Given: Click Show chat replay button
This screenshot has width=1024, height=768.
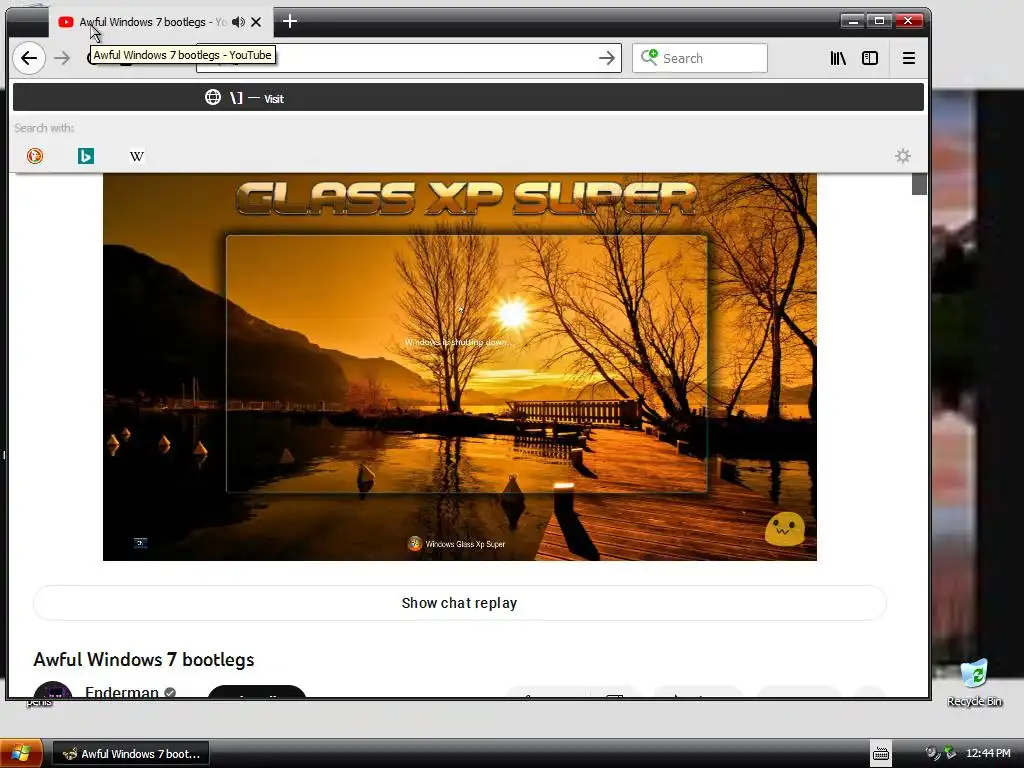Looking at the screenshot, I should (460, 603).
